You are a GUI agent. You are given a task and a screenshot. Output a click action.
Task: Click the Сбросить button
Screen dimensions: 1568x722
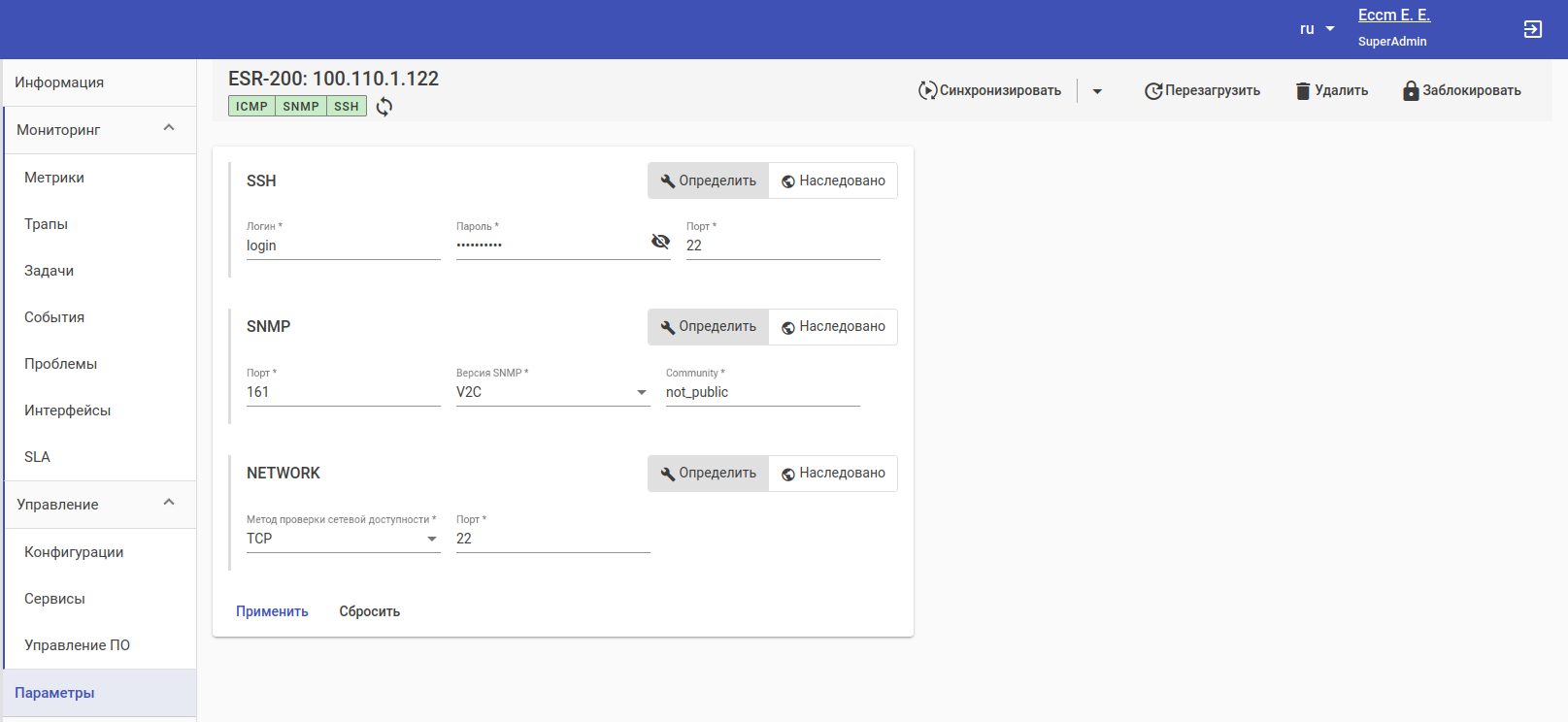tap(370, 611)
